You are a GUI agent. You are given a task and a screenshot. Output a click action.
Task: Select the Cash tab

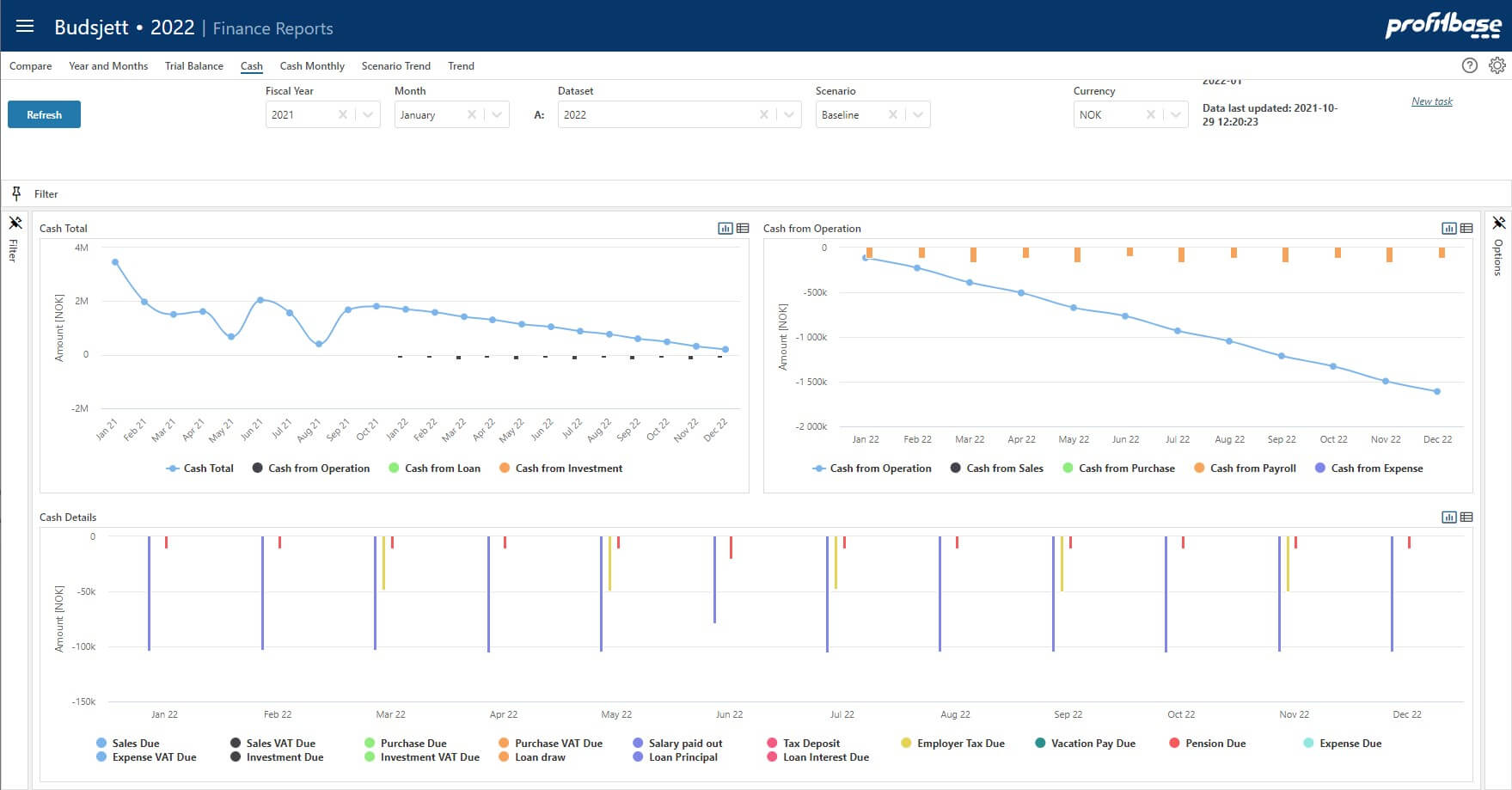252,66
